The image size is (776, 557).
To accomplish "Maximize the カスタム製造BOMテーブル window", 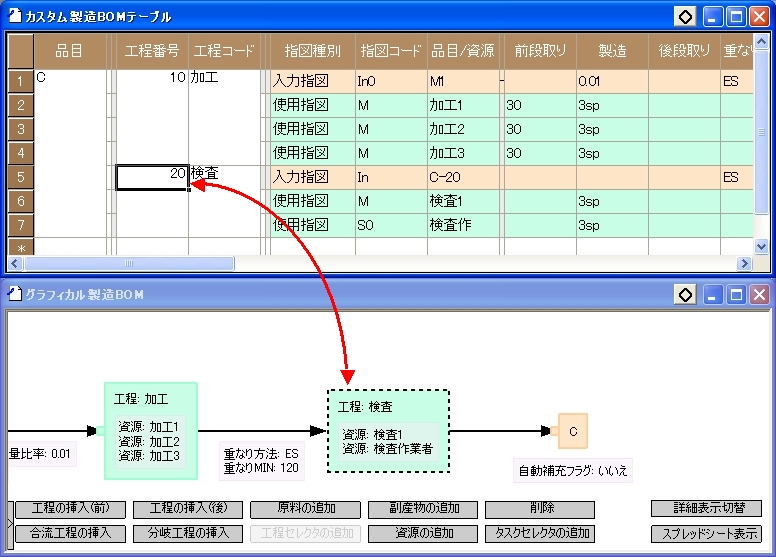I will pyautogui.click(x=736, y=17).
